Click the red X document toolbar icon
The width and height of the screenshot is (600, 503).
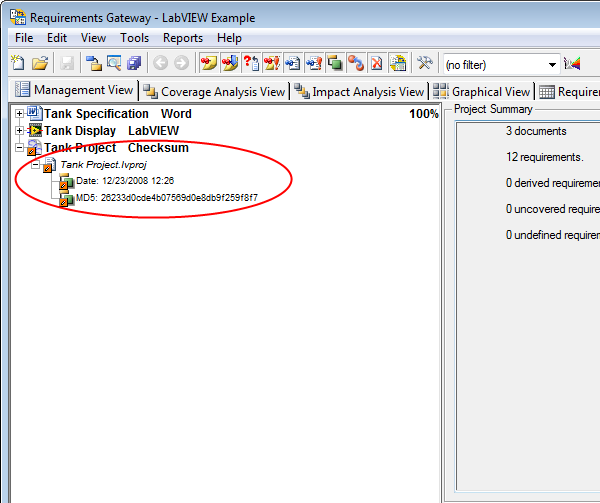377,63
